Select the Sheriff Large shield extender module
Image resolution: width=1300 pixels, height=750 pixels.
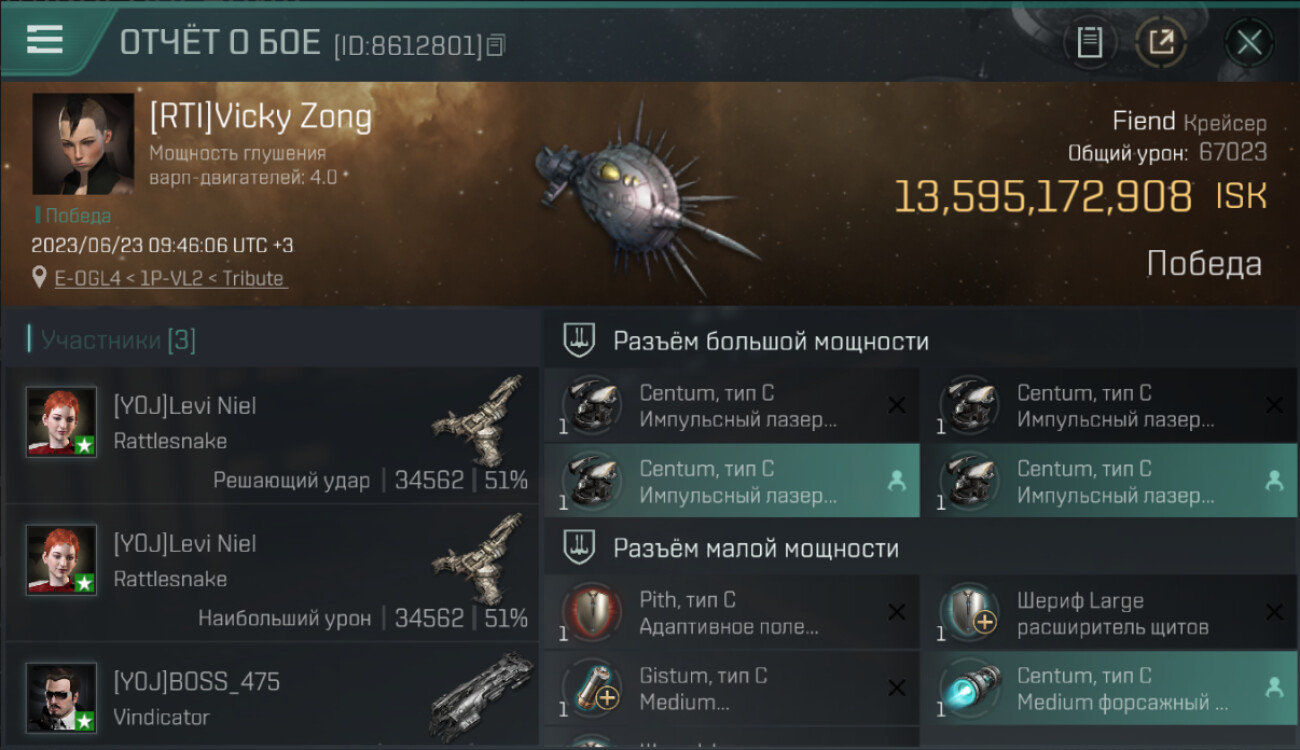click(x=1110, y=613)
